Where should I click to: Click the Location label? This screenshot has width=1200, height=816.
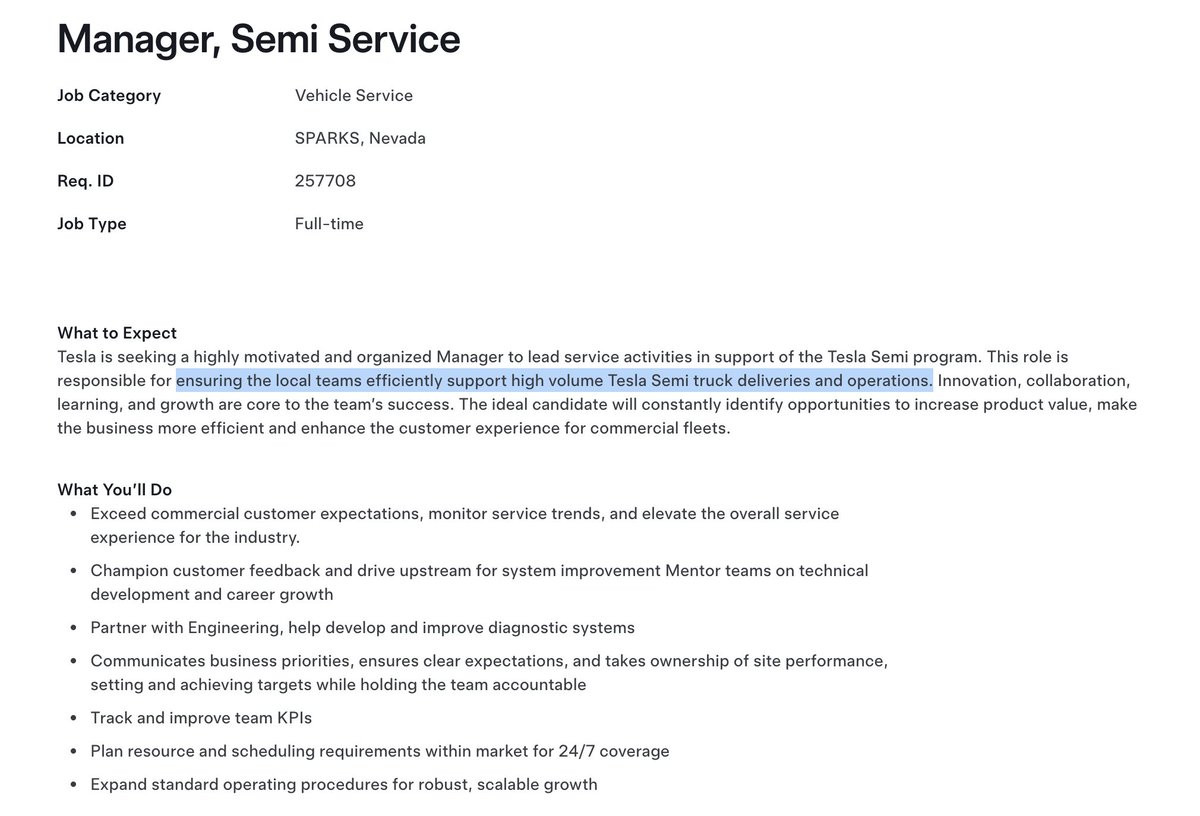(91, 138)
